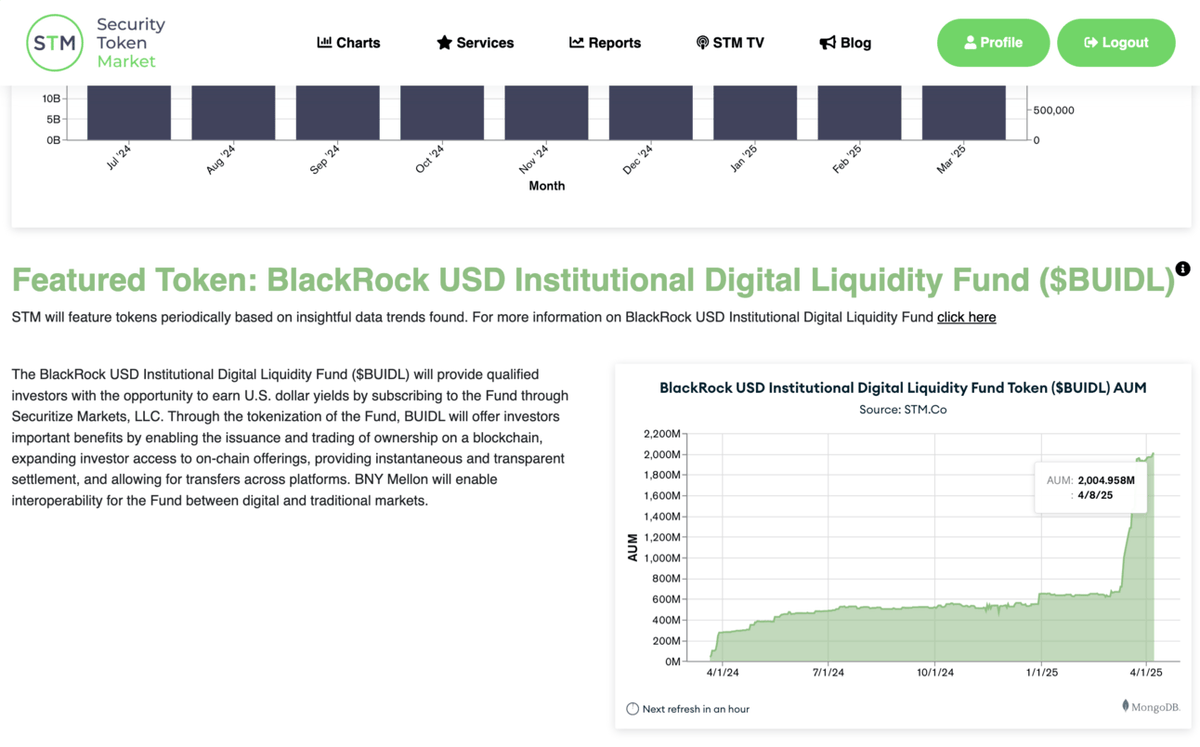Open the STM TV page
The width and height of the screenshot is (1200, 747).
point(730,42)
